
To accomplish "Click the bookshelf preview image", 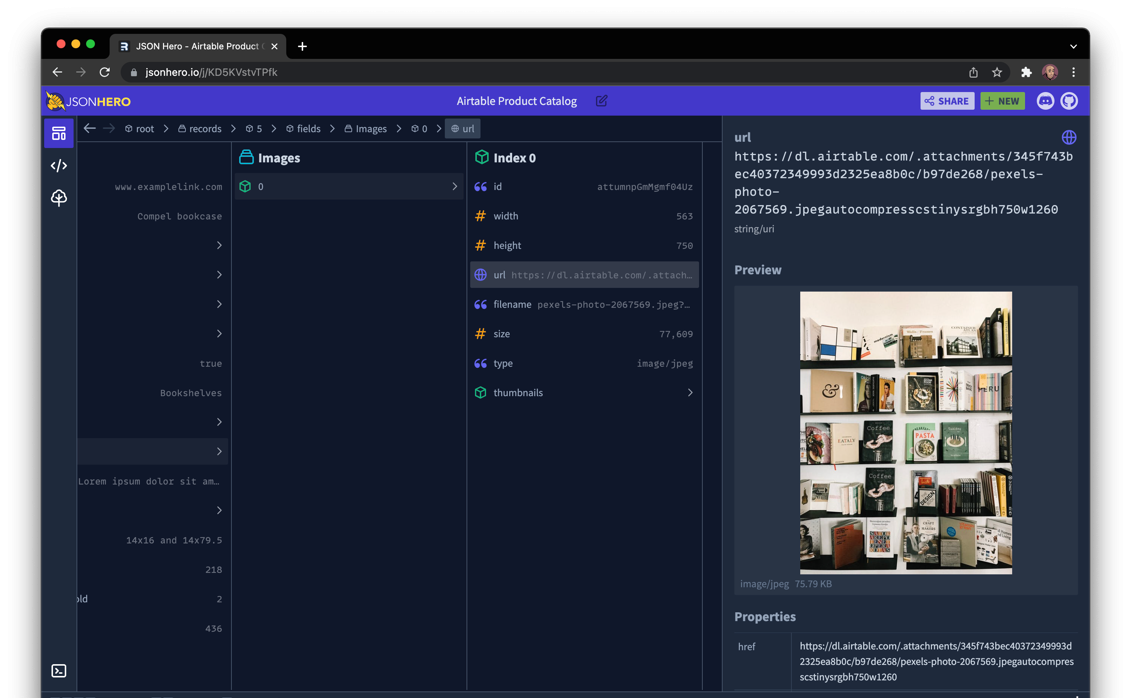I will coord(906,433).
